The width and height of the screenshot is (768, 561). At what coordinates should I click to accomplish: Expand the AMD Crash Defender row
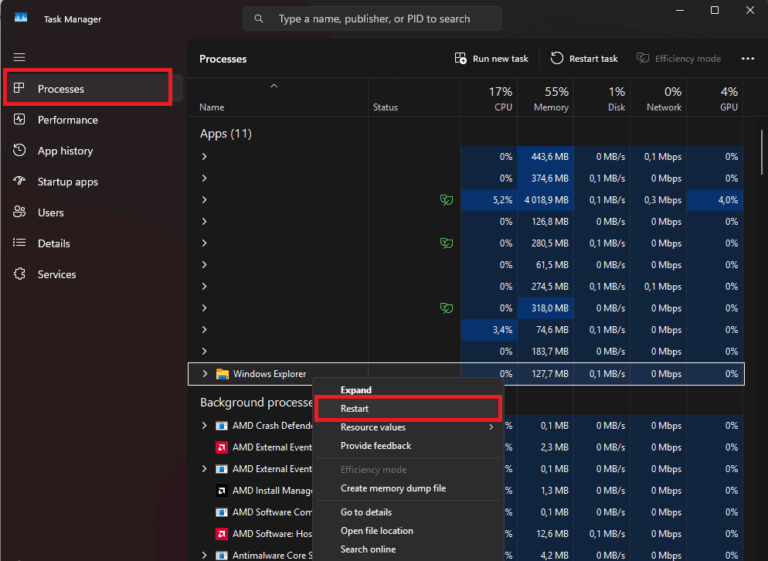[x=204, y=426]
